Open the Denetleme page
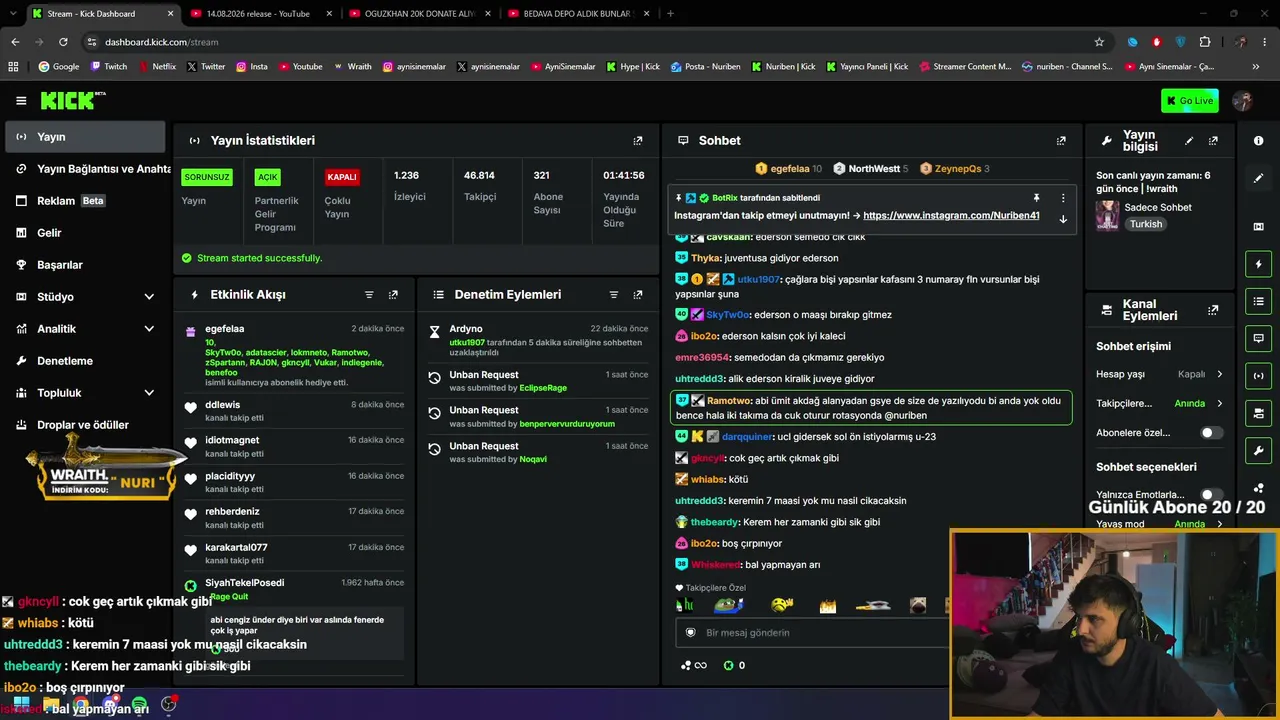 click(x=85, y=361)
